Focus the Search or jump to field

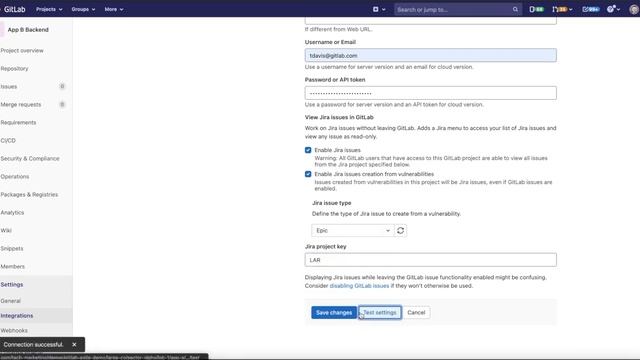pyautogui.click(x=458, y=9)
